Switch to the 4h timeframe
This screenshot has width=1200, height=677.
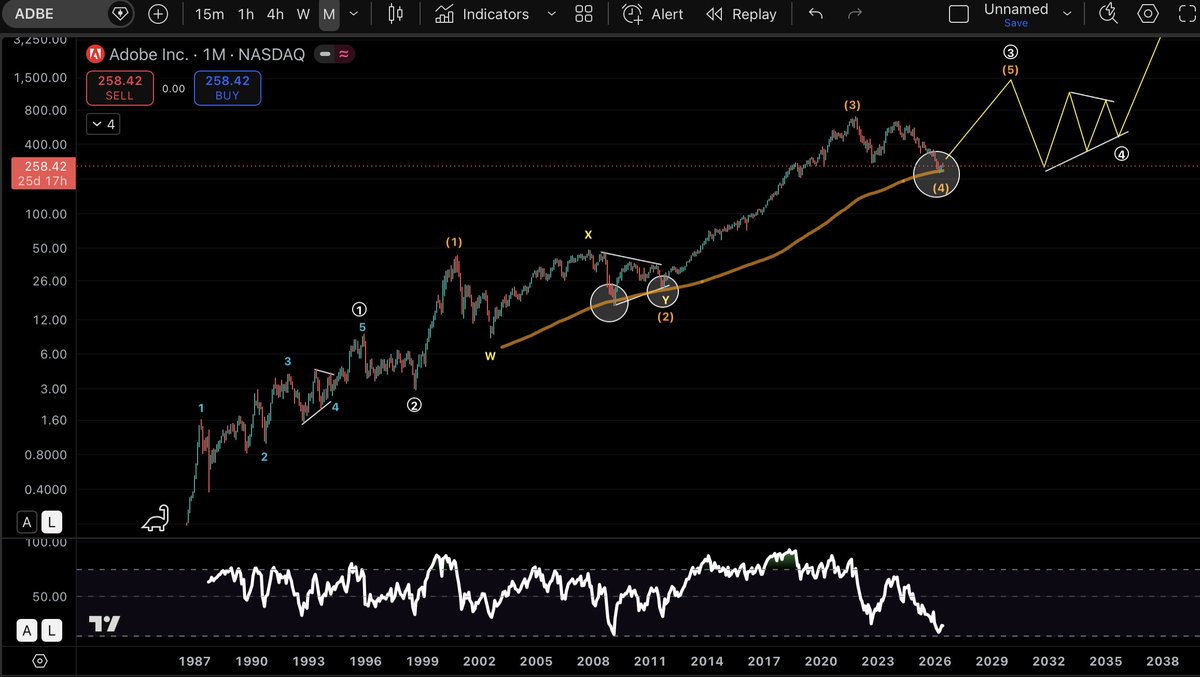pyautogui.click(x=275, y=14)
